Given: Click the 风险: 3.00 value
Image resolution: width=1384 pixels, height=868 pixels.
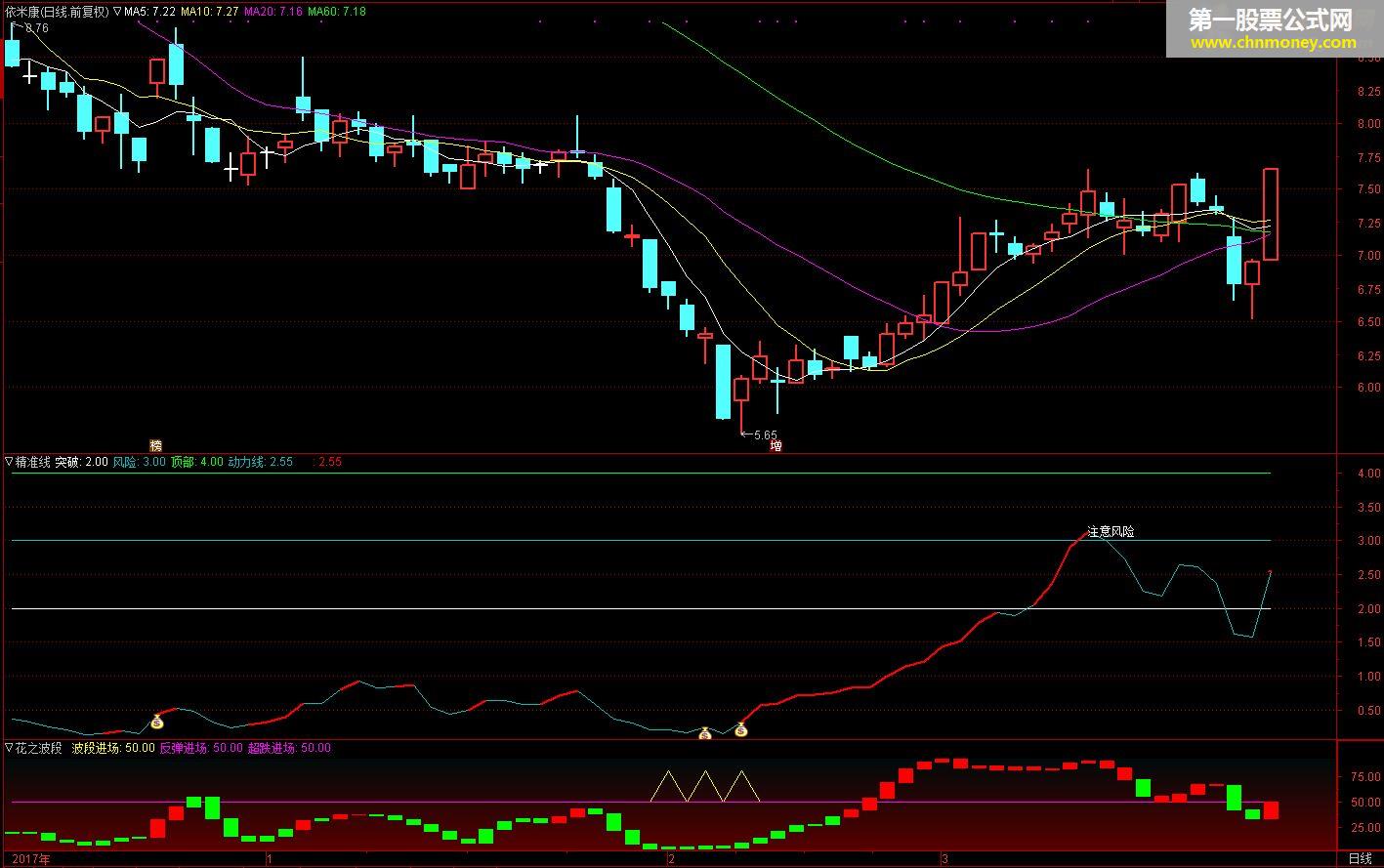Looking at the screenshot, I should point(140,462).
